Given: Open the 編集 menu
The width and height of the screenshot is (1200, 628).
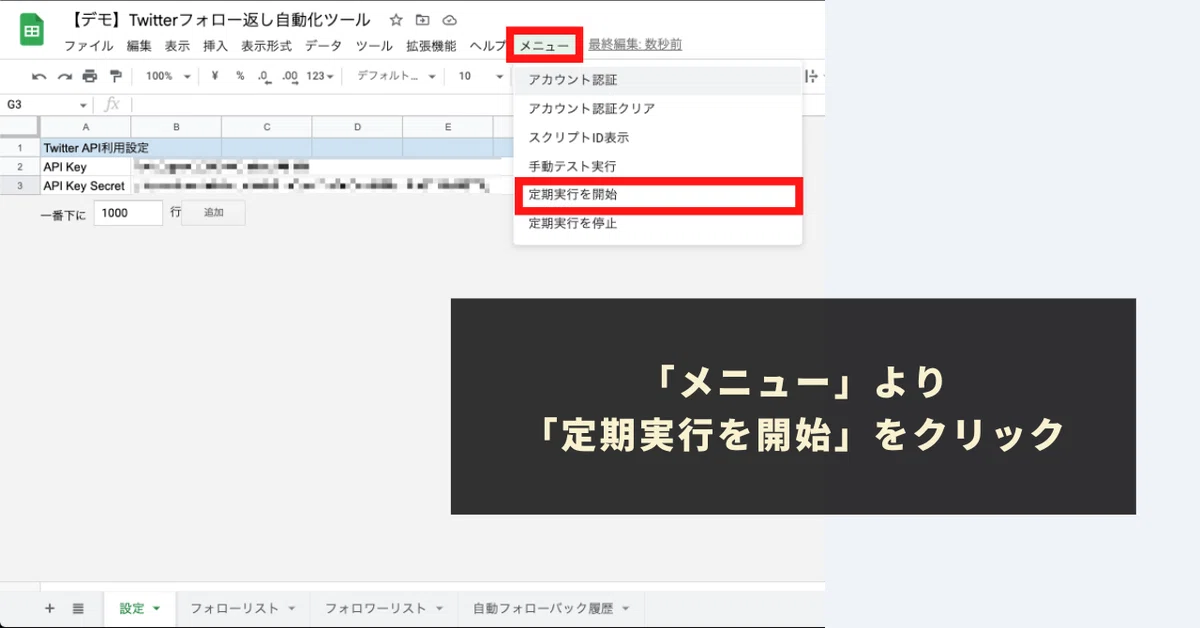Looking at the screenshot, I should tap(139, 46).
